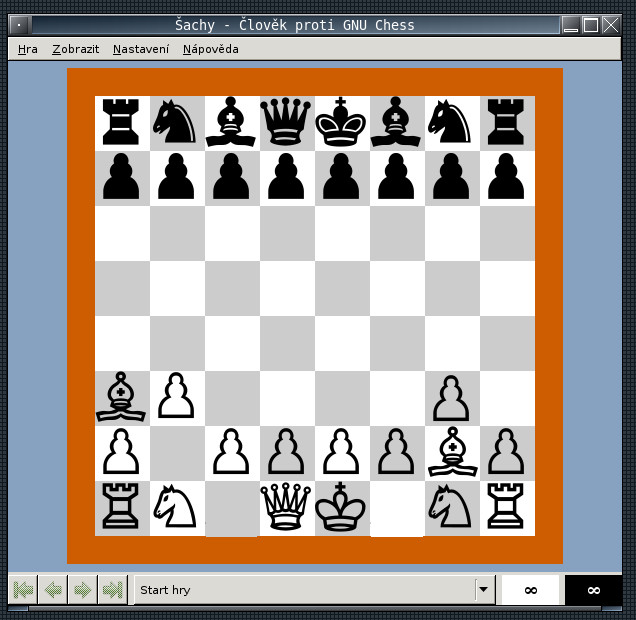Click the black pawn on e7
Screen dimensions: 636x620
pyautogui.click(x=341, y=176)
